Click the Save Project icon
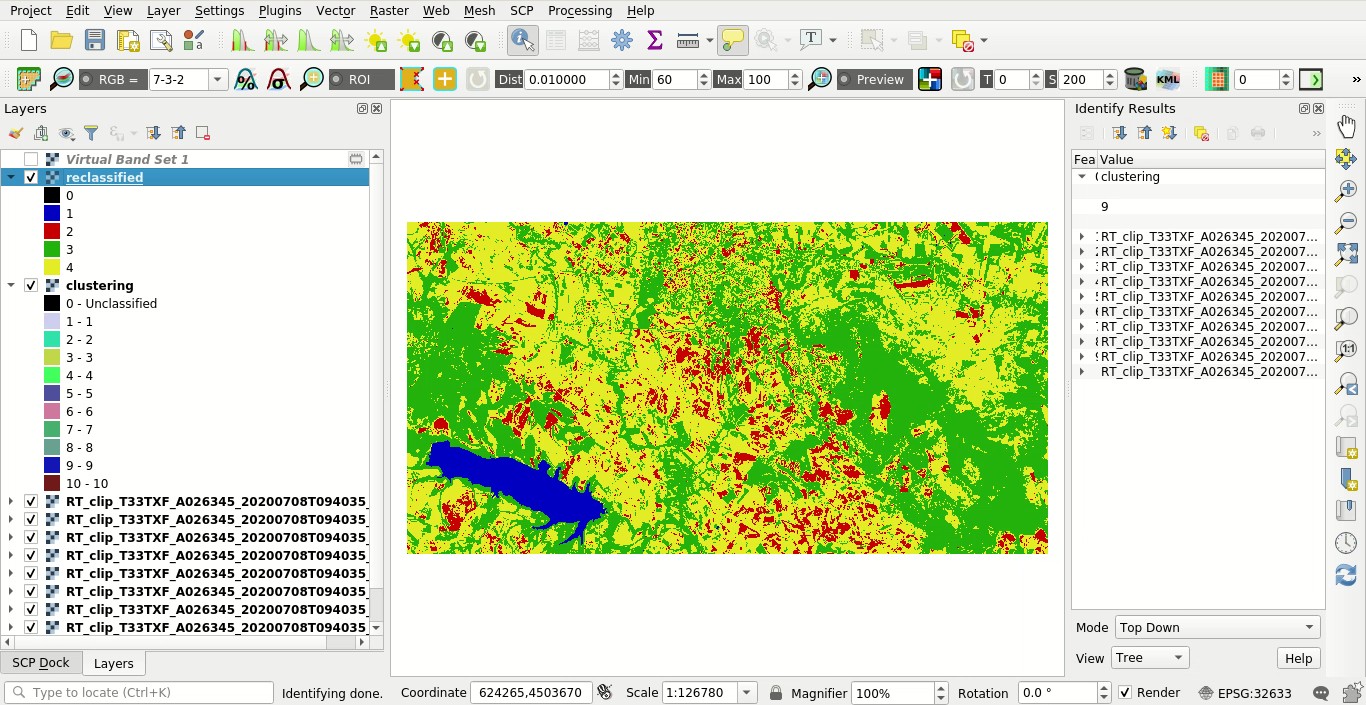The image size is (1366, 705). tap(95, 41)
